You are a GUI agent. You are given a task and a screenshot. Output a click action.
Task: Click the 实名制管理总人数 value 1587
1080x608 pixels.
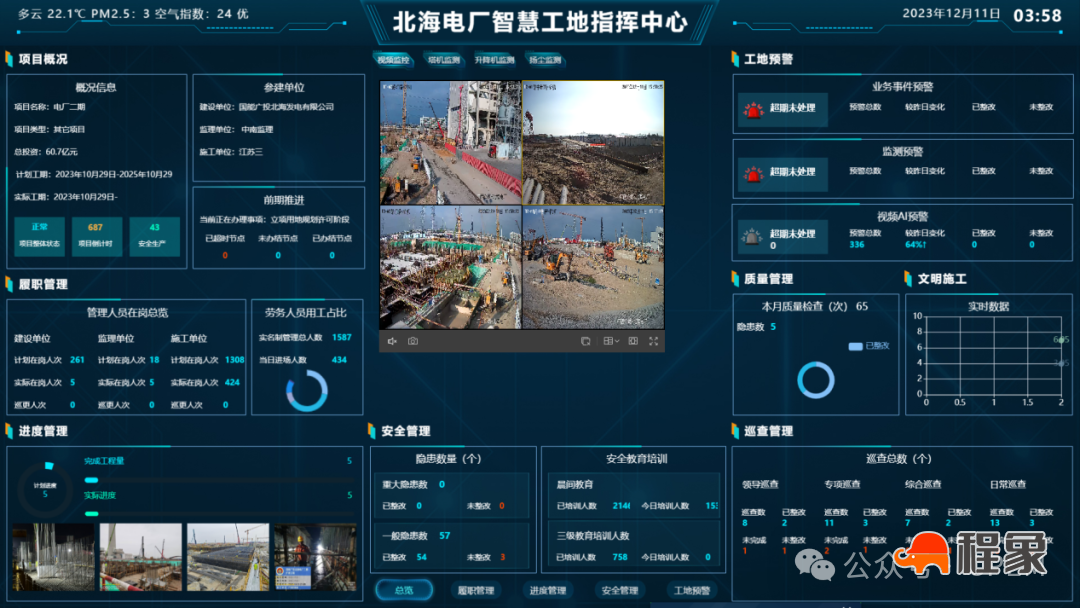[x=342, y=337]
